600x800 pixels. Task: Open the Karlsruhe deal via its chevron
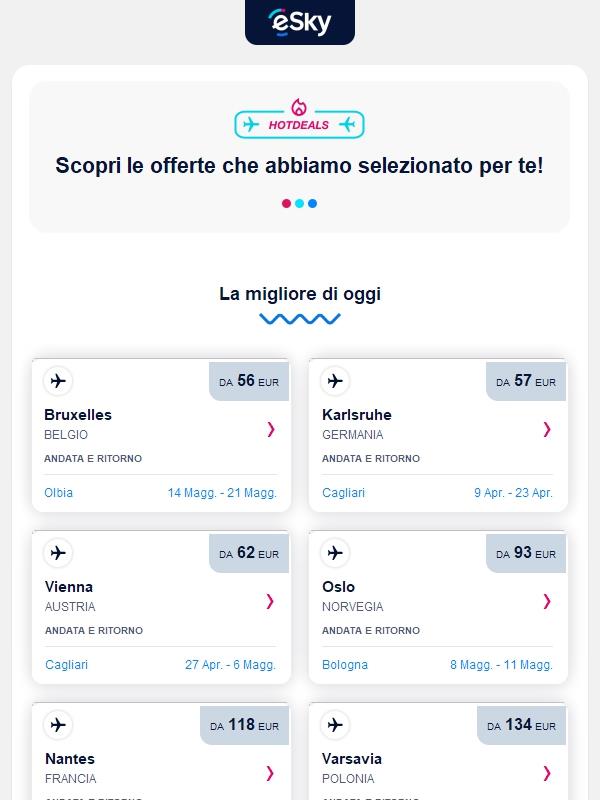tap(546, 430)
